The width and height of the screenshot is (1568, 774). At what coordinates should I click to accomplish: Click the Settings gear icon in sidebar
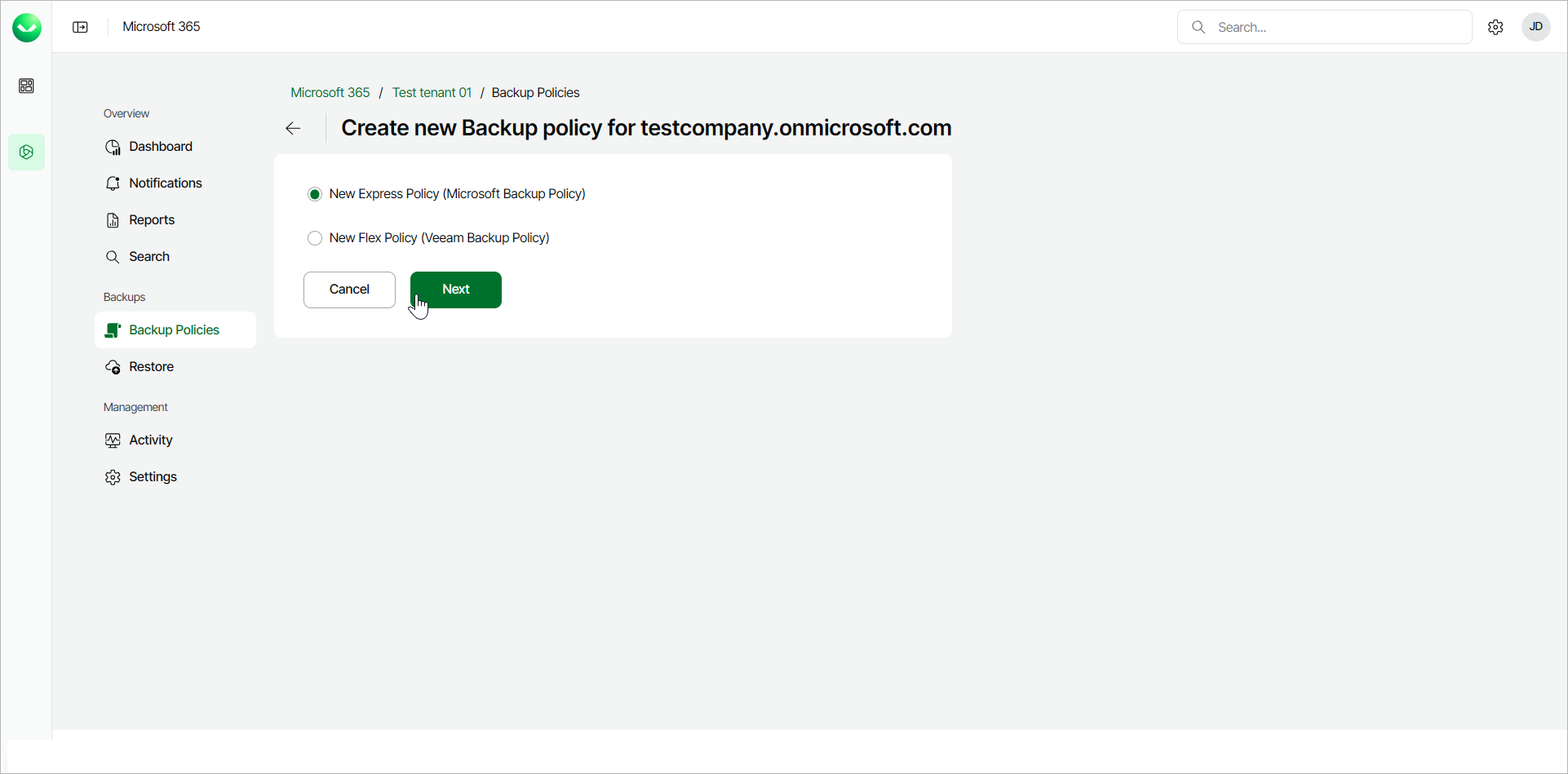point(113,477)
